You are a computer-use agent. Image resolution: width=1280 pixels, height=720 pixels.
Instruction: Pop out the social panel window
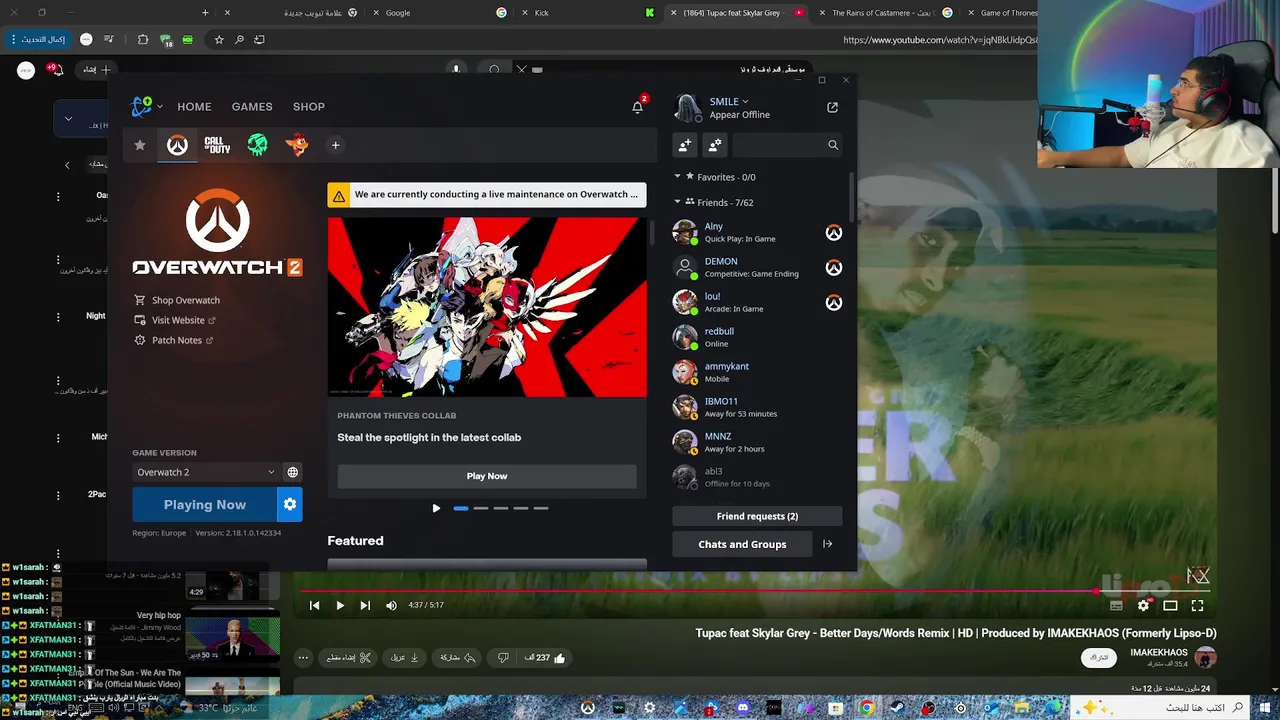(x=832, y=107)
